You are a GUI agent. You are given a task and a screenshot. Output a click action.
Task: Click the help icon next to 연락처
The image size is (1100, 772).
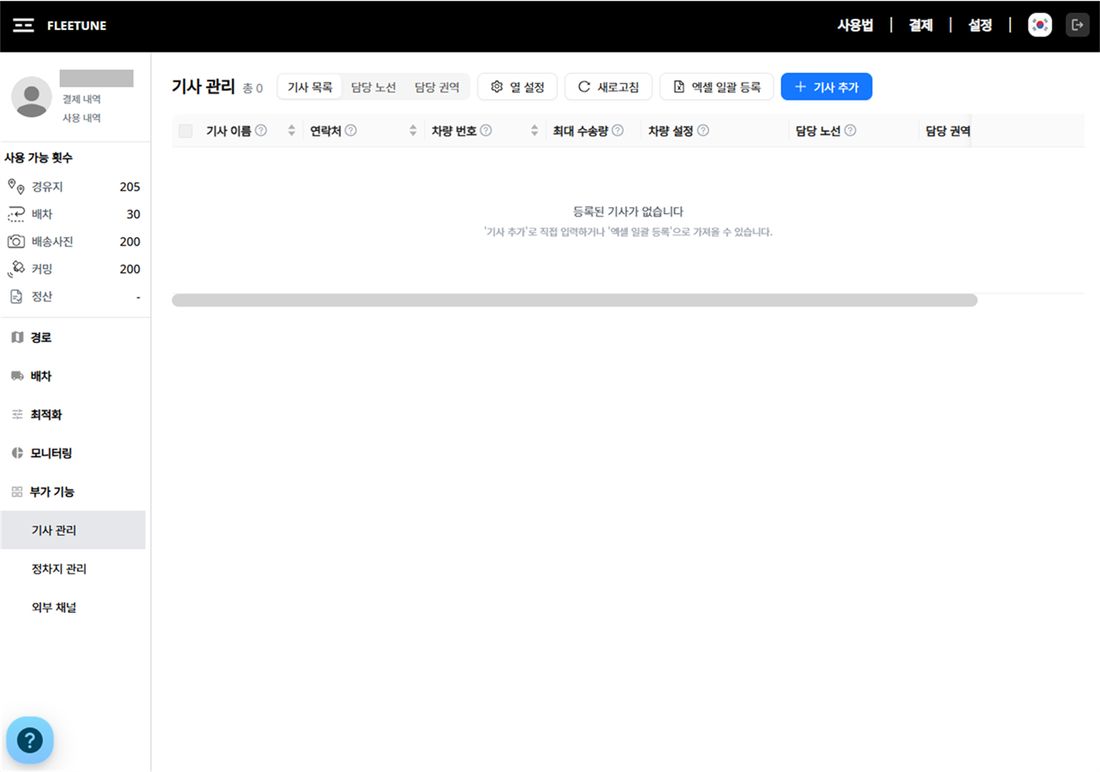351,131
